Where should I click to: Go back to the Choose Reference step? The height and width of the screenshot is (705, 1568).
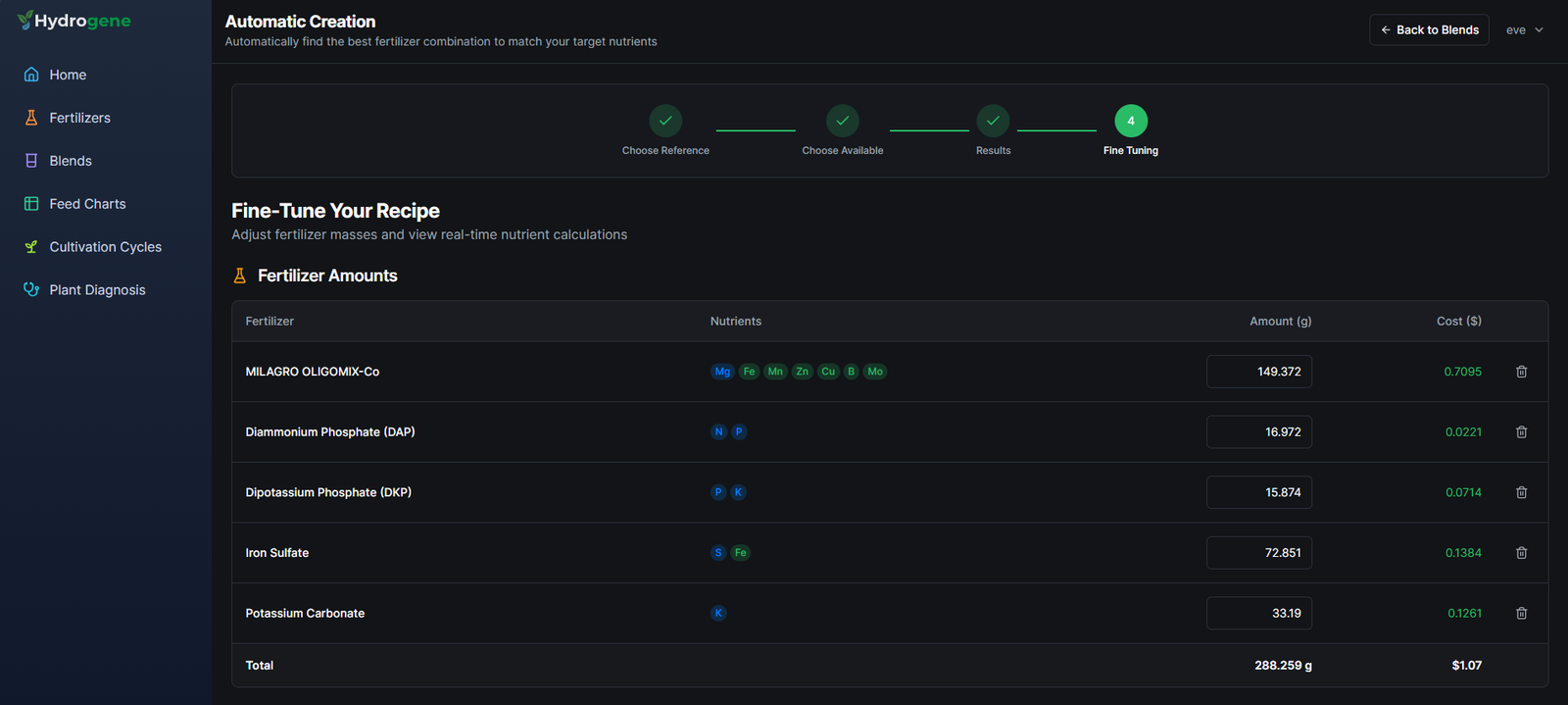click(x=665, y=121)
